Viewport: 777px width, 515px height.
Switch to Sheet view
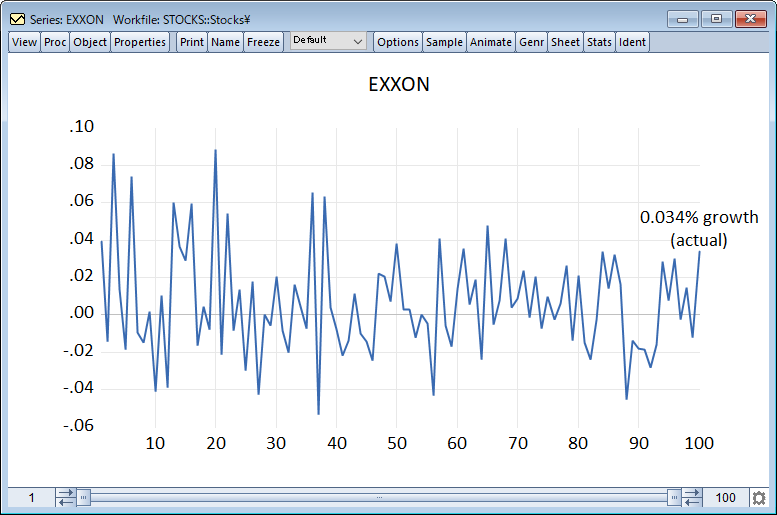[x=565, y=42]
